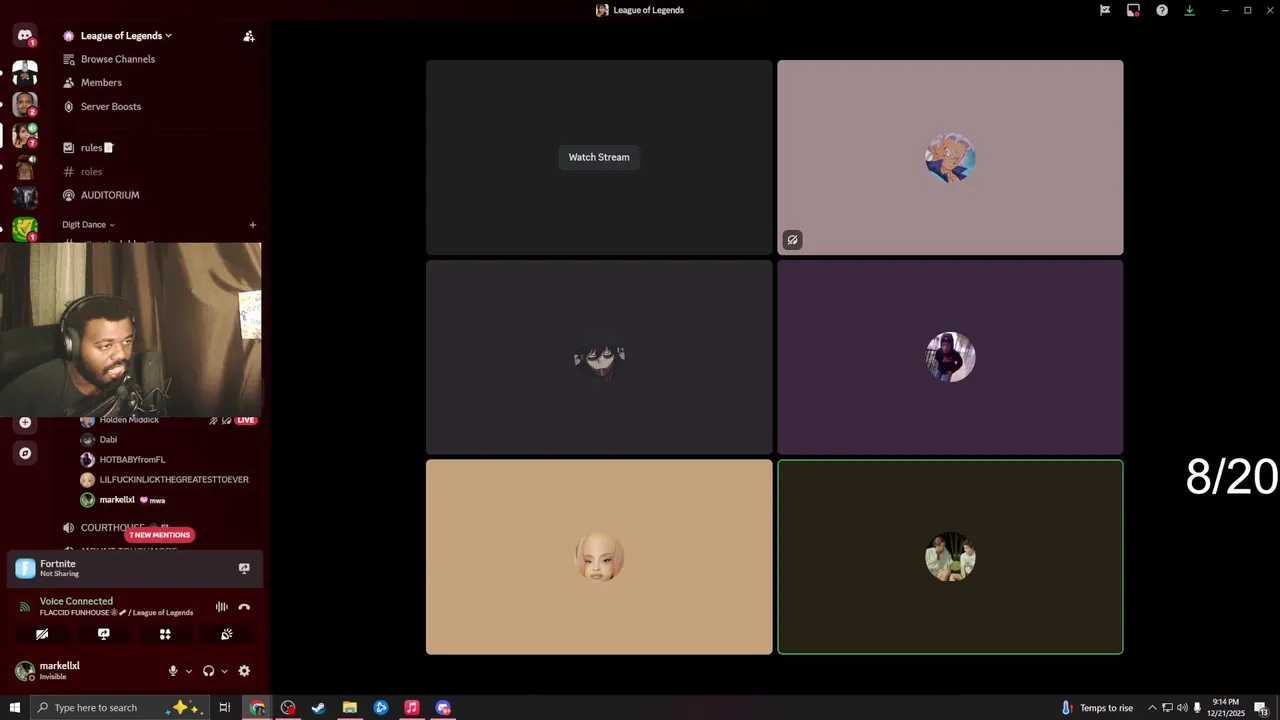
Task: Select the anime avatar tile with camera-off icon
Action: [x=950, y=157]
